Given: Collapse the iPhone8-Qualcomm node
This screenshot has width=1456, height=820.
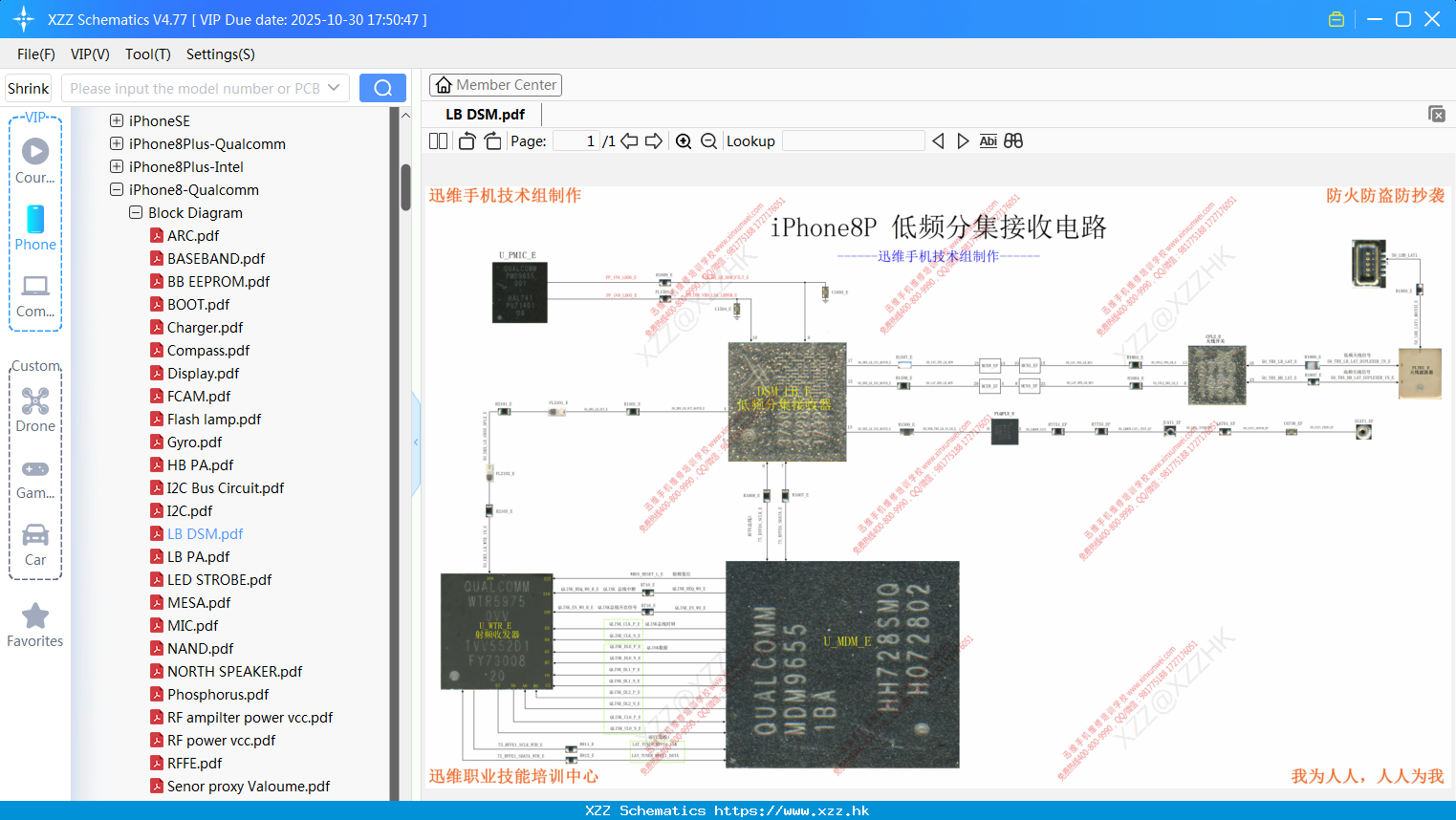Looking at the screenshot, I should 117,189.
